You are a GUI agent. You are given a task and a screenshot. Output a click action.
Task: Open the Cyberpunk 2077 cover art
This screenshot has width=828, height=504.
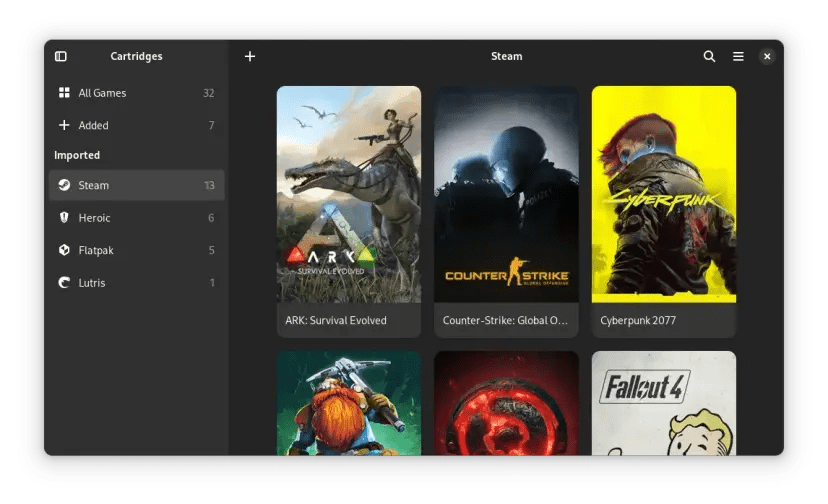664,194
